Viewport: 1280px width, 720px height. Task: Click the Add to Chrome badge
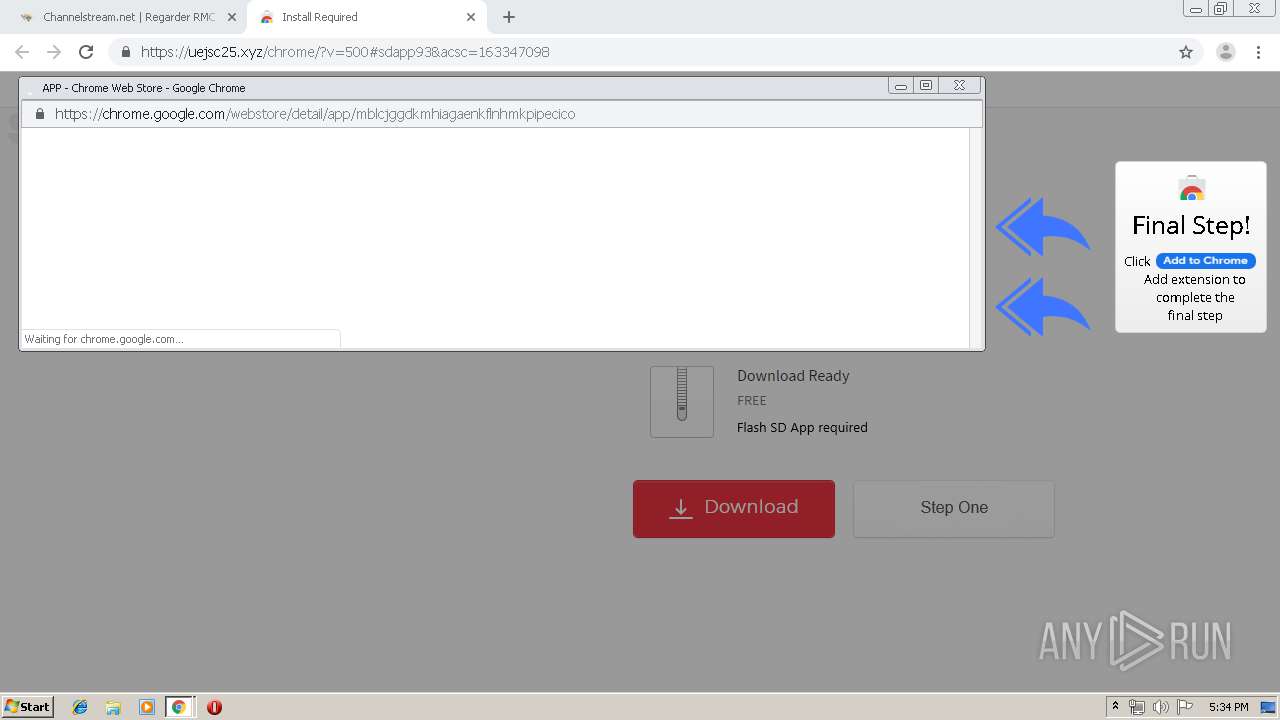click(1206, 260)
